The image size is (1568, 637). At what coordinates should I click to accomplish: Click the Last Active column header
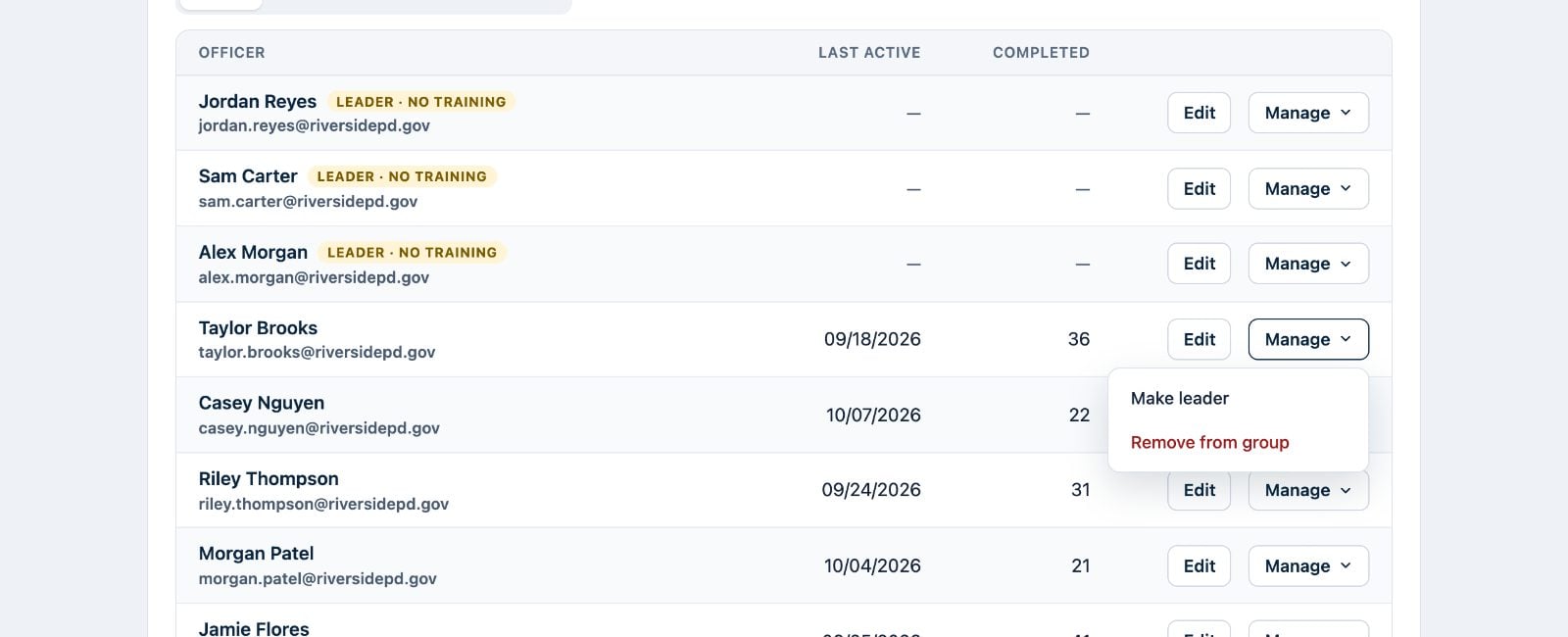[x=869, y=53]
